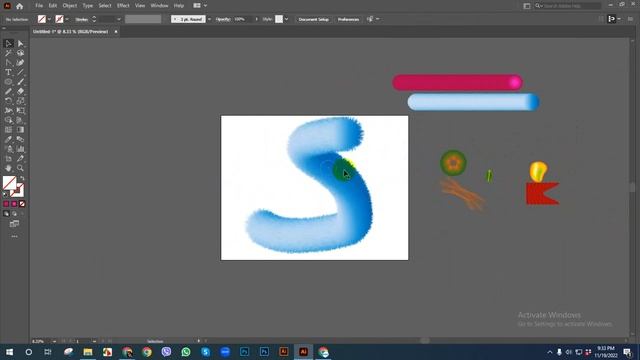Image resolution: width=640 pixels, height=360 pixels.
Task: Open the zoom level dropdown in status bar
Action: 54,341
